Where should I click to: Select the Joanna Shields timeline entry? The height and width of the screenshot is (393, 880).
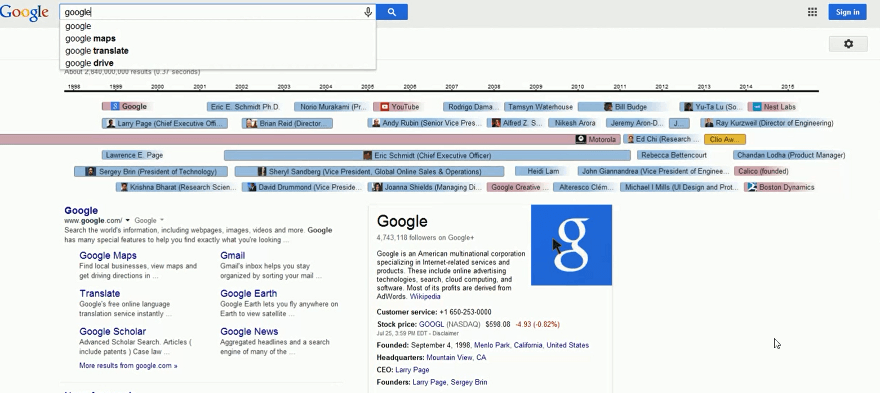(426, 188)
